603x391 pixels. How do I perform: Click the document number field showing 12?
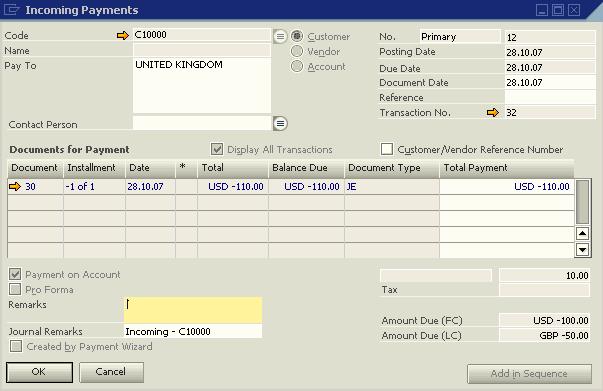pyautogui.click(x=550, y=37)
